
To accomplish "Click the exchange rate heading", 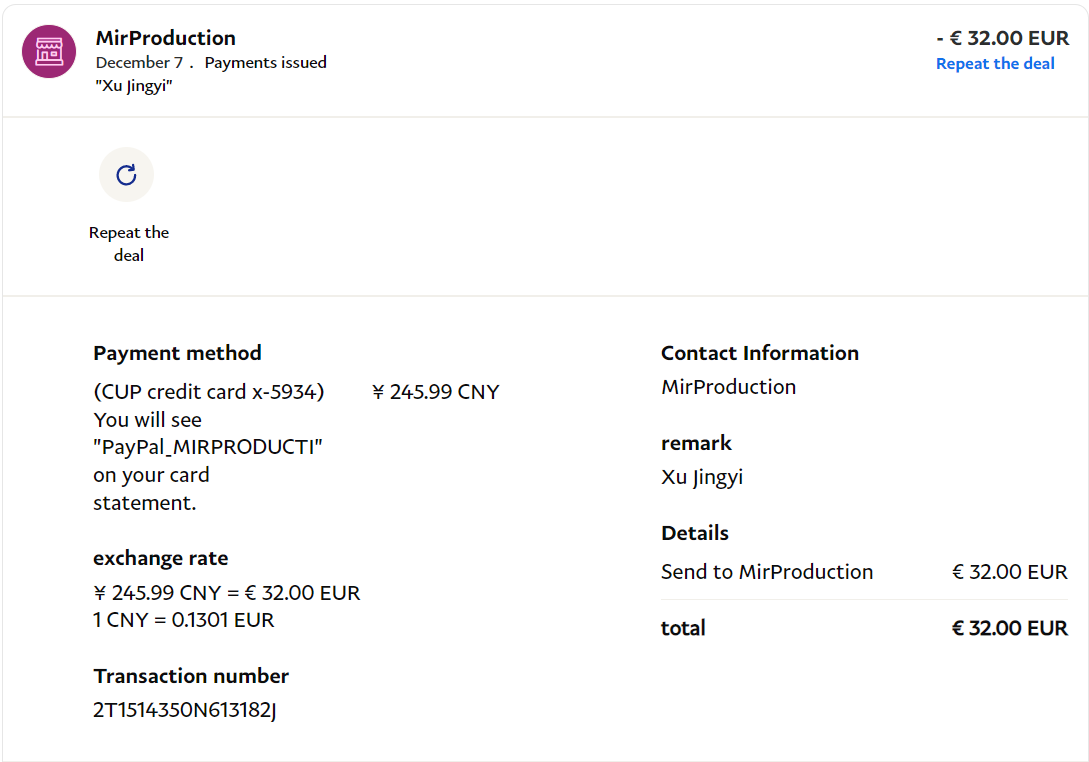I will pyautogui.click(x=160, y=558).
